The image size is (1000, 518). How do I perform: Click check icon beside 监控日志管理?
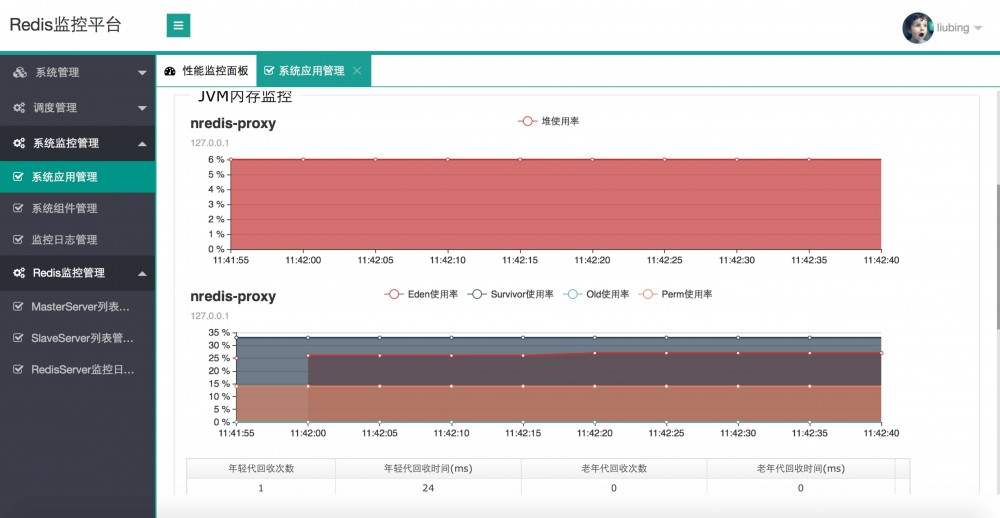click(18, 240)
